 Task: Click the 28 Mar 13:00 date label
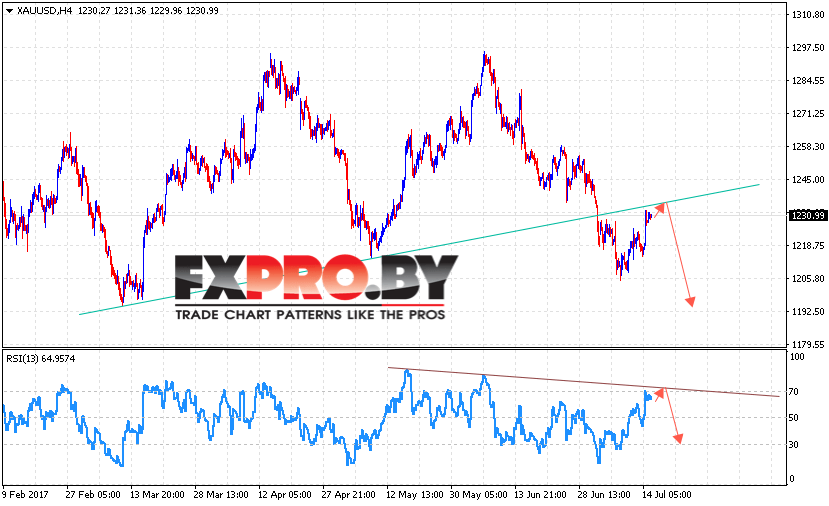(221, 495)
